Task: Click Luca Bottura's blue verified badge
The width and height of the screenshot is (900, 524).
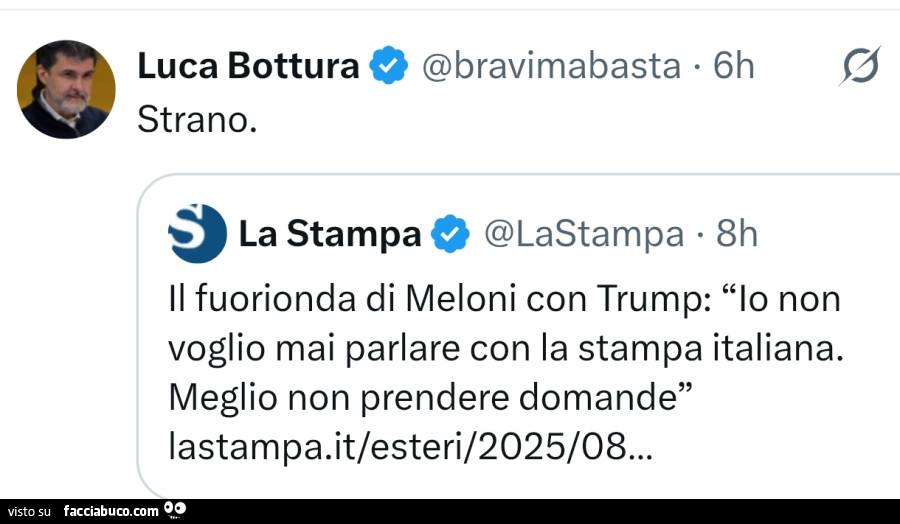Action: pyautogui.click(x=388, y=66)
